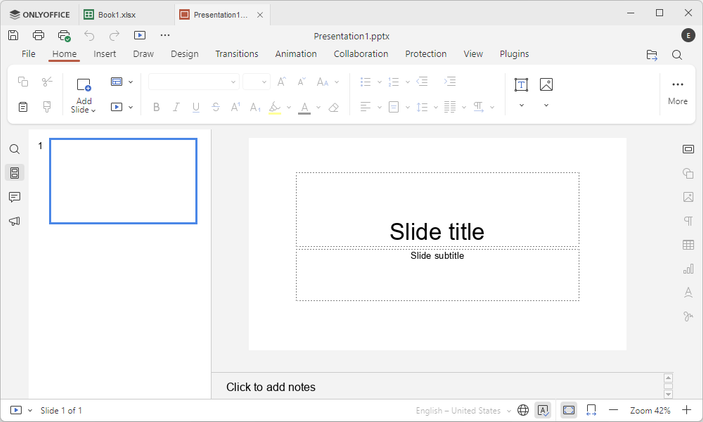Expand the Start slideshow dropdown arrow
Viewport: 703px width, 422px height.
(130, 107)
